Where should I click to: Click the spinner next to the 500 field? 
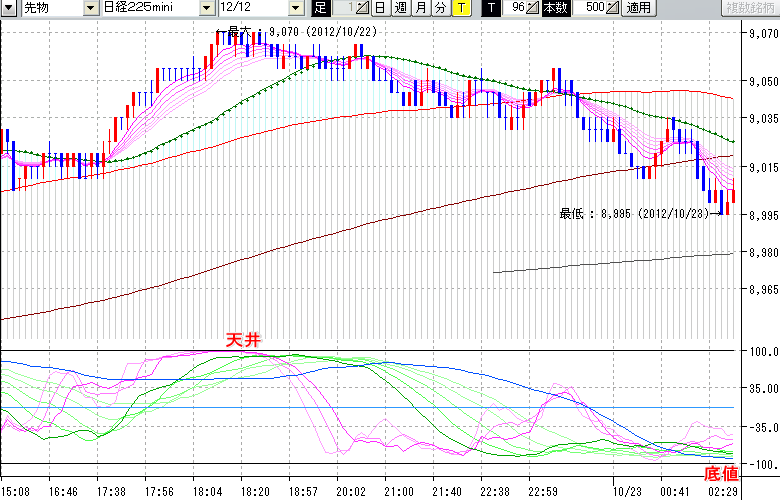[612, 8]
